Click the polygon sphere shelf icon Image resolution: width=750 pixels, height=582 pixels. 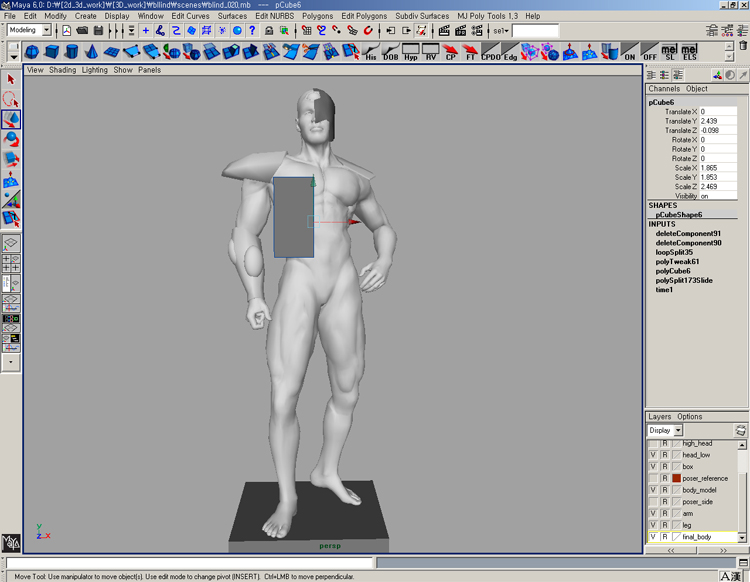tap(33, 51)
